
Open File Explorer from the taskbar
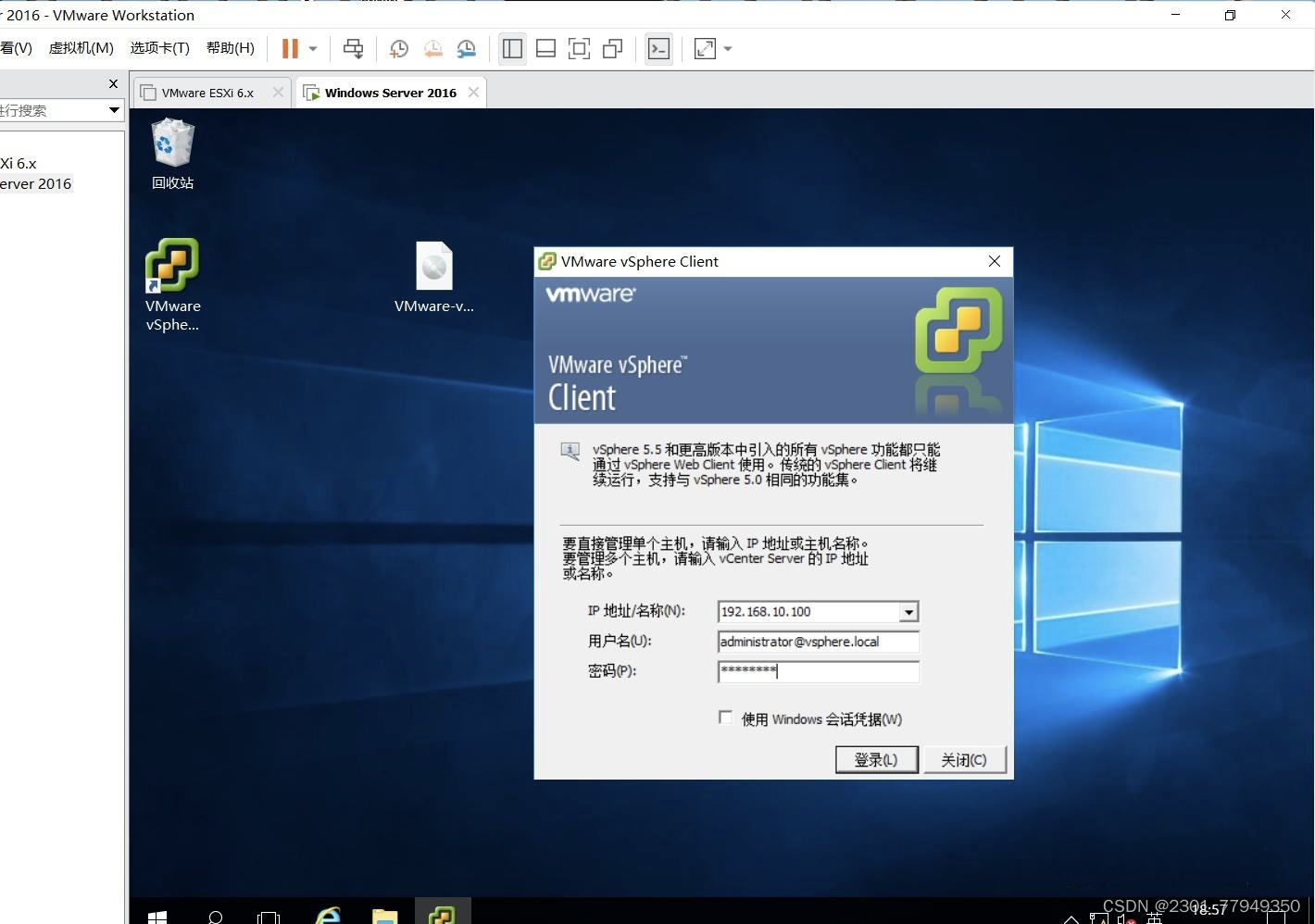[384, 915]
